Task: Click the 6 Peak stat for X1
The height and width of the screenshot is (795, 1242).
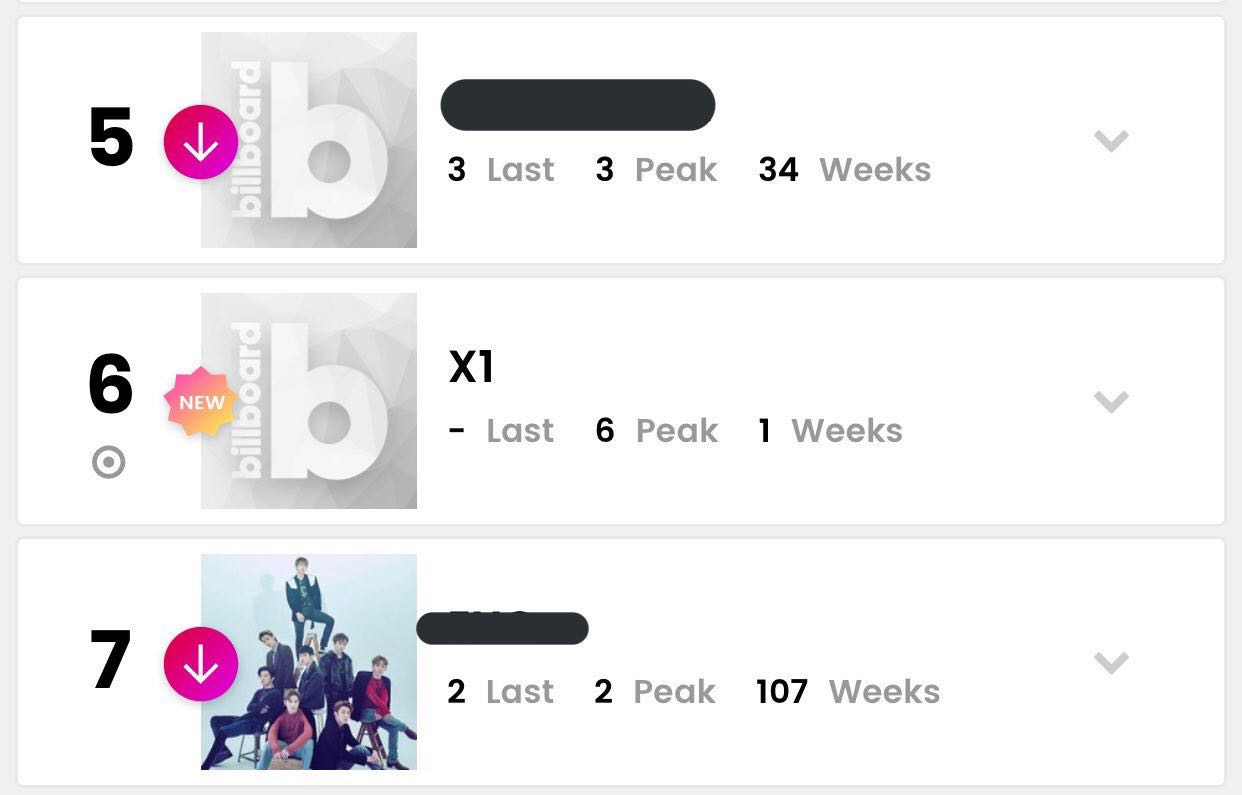Action: (657, 431)
